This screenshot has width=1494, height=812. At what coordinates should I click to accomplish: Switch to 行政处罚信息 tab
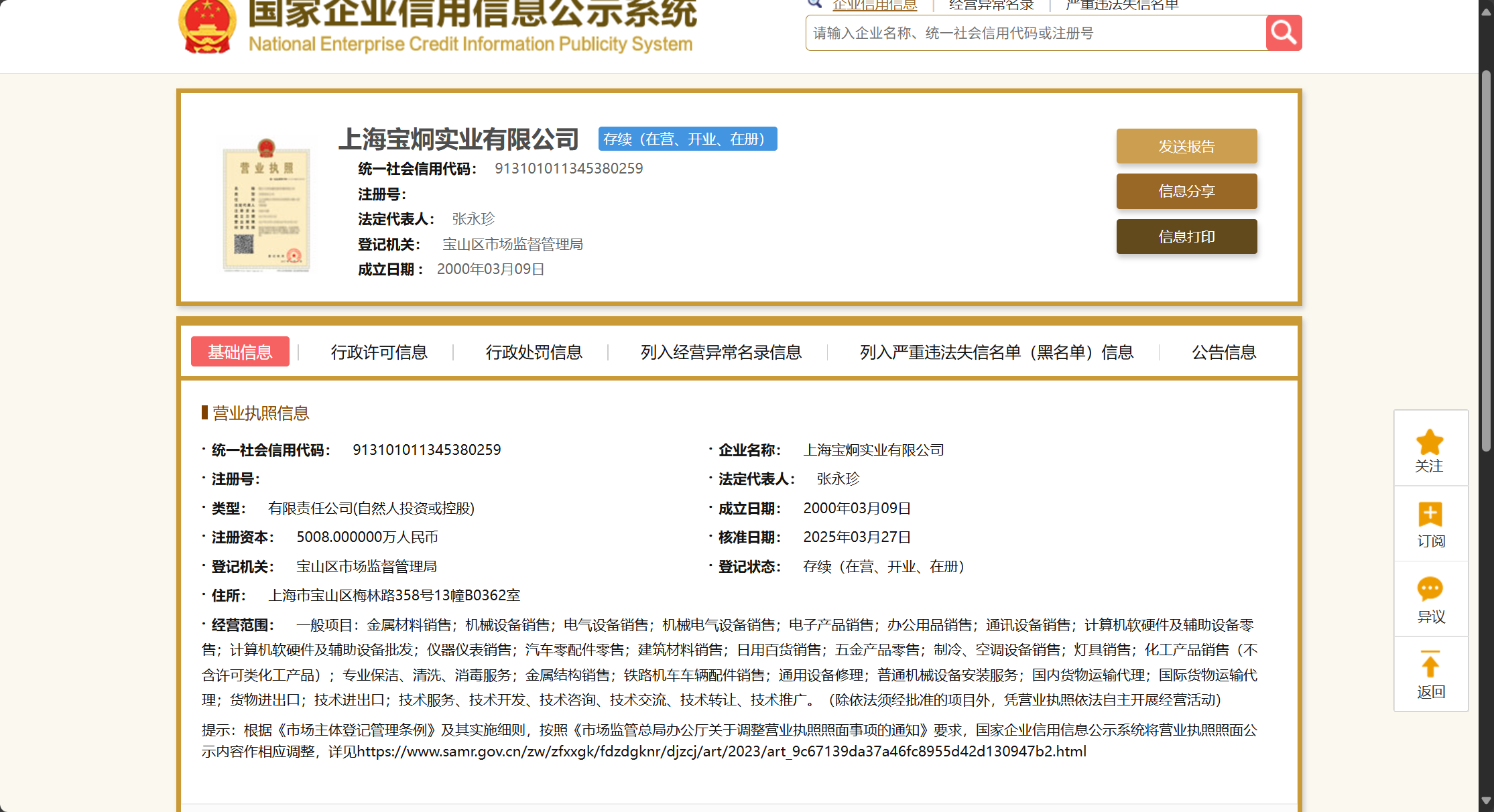tap(534, 352)
